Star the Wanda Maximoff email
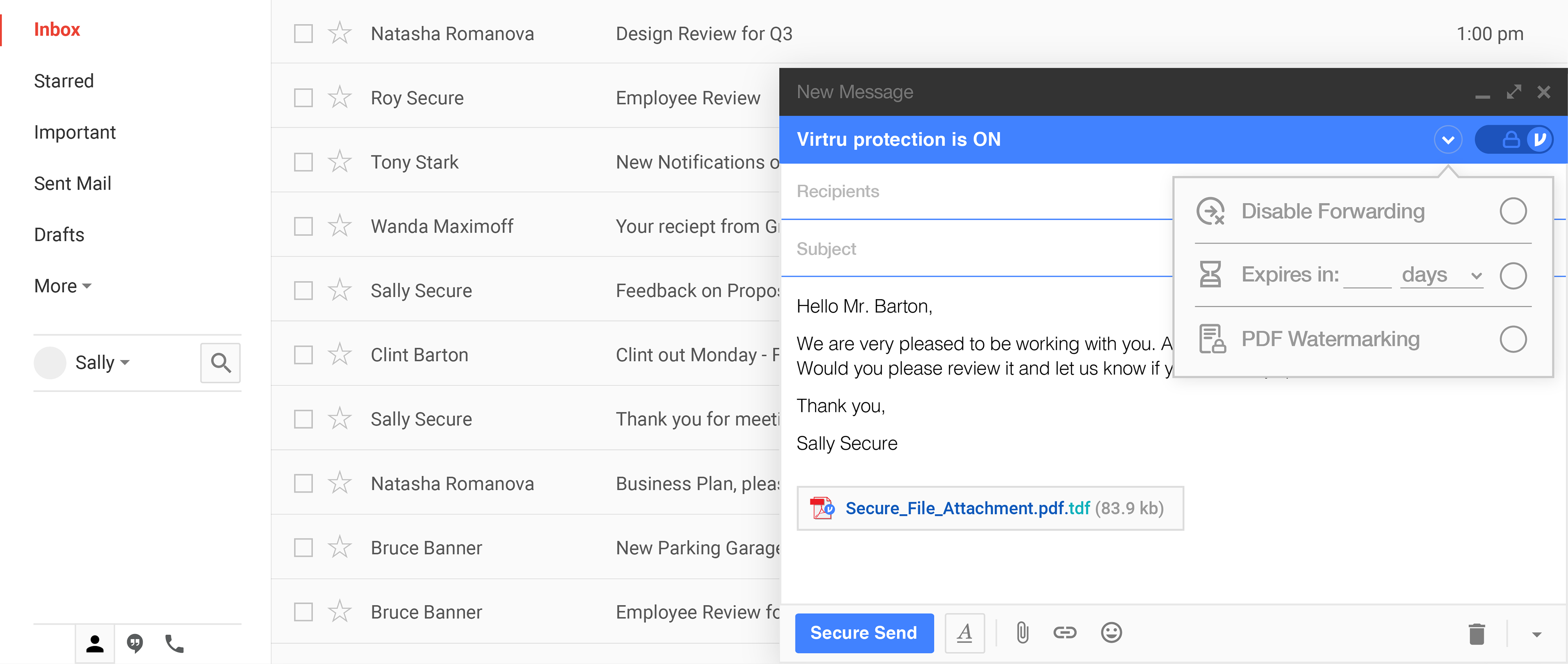The image size is (1568, 664). point(340,226)
